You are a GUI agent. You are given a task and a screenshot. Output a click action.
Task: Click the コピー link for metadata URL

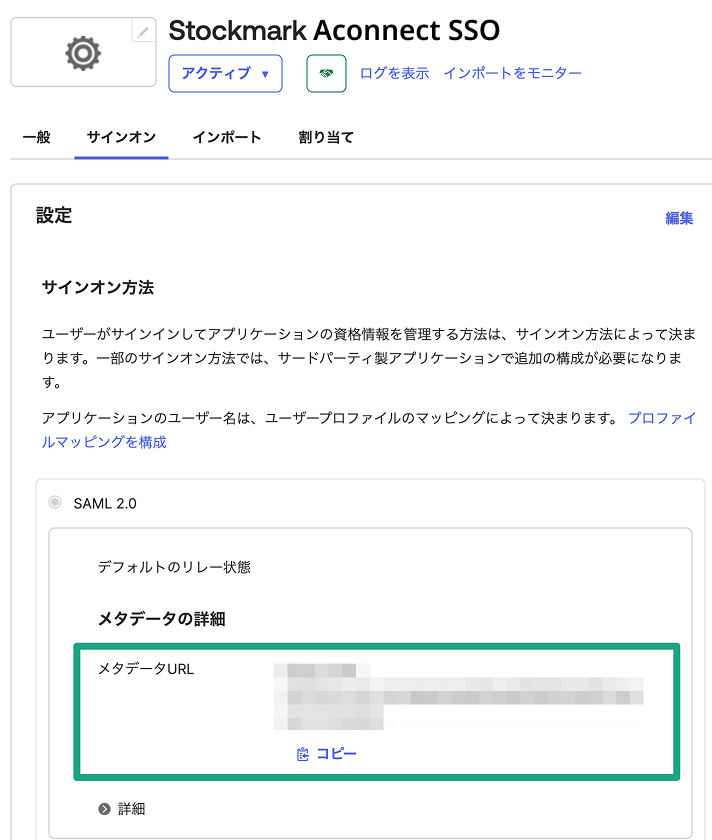point(336,754)
